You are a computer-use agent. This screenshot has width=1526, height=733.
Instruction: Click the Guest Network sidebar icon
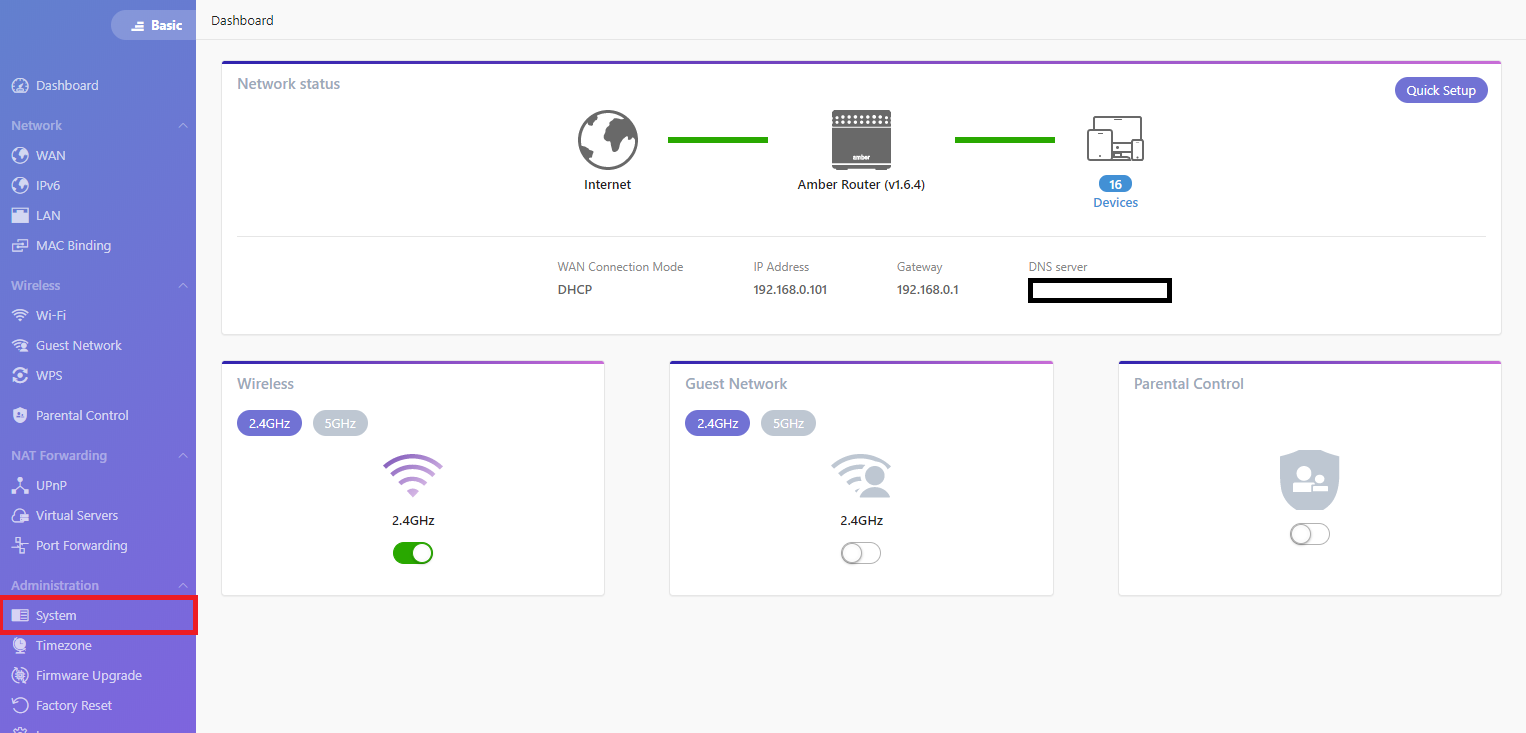coord(19,346)
